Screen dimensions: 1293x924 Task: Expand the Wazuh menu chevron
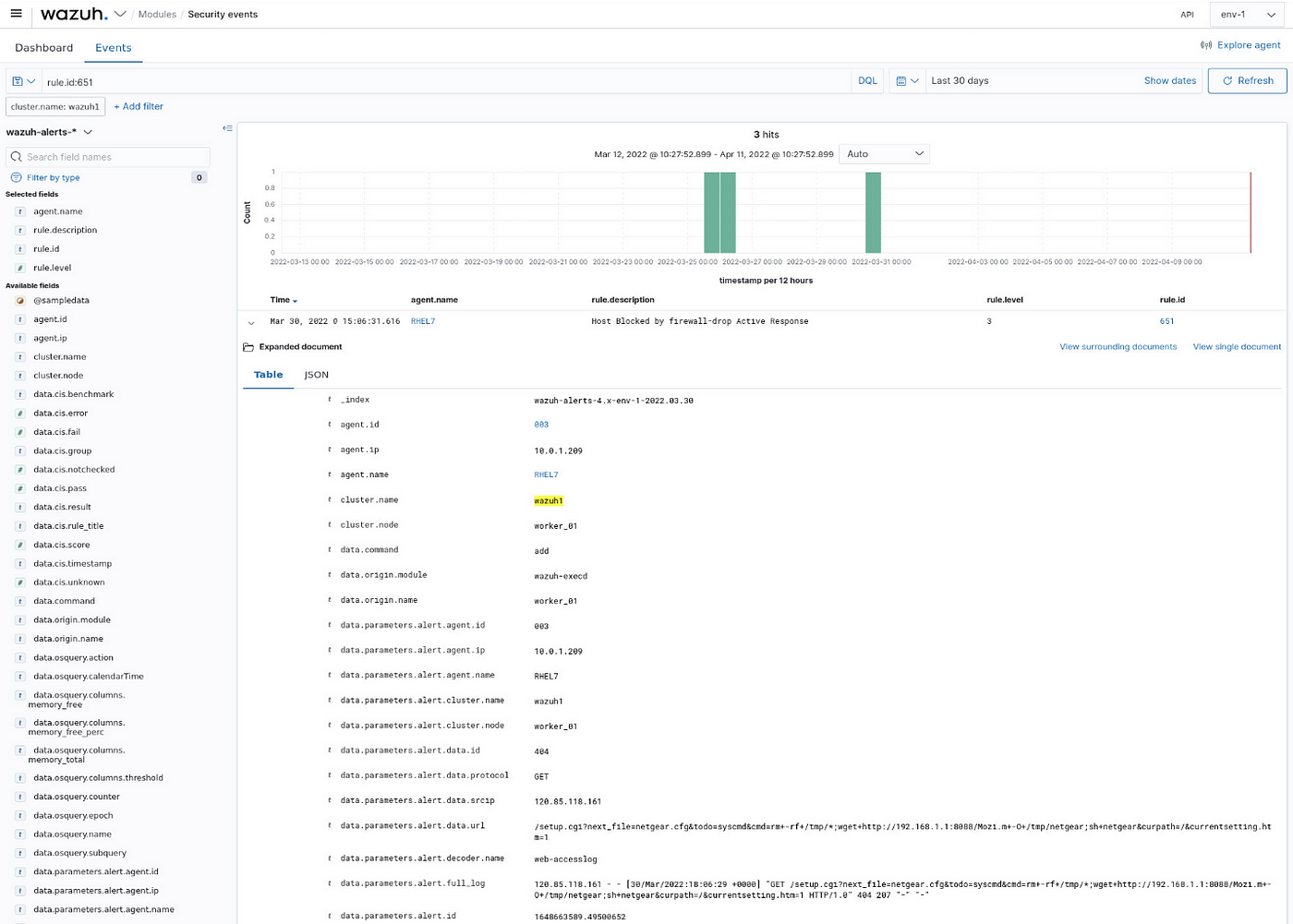coord(120,14)
